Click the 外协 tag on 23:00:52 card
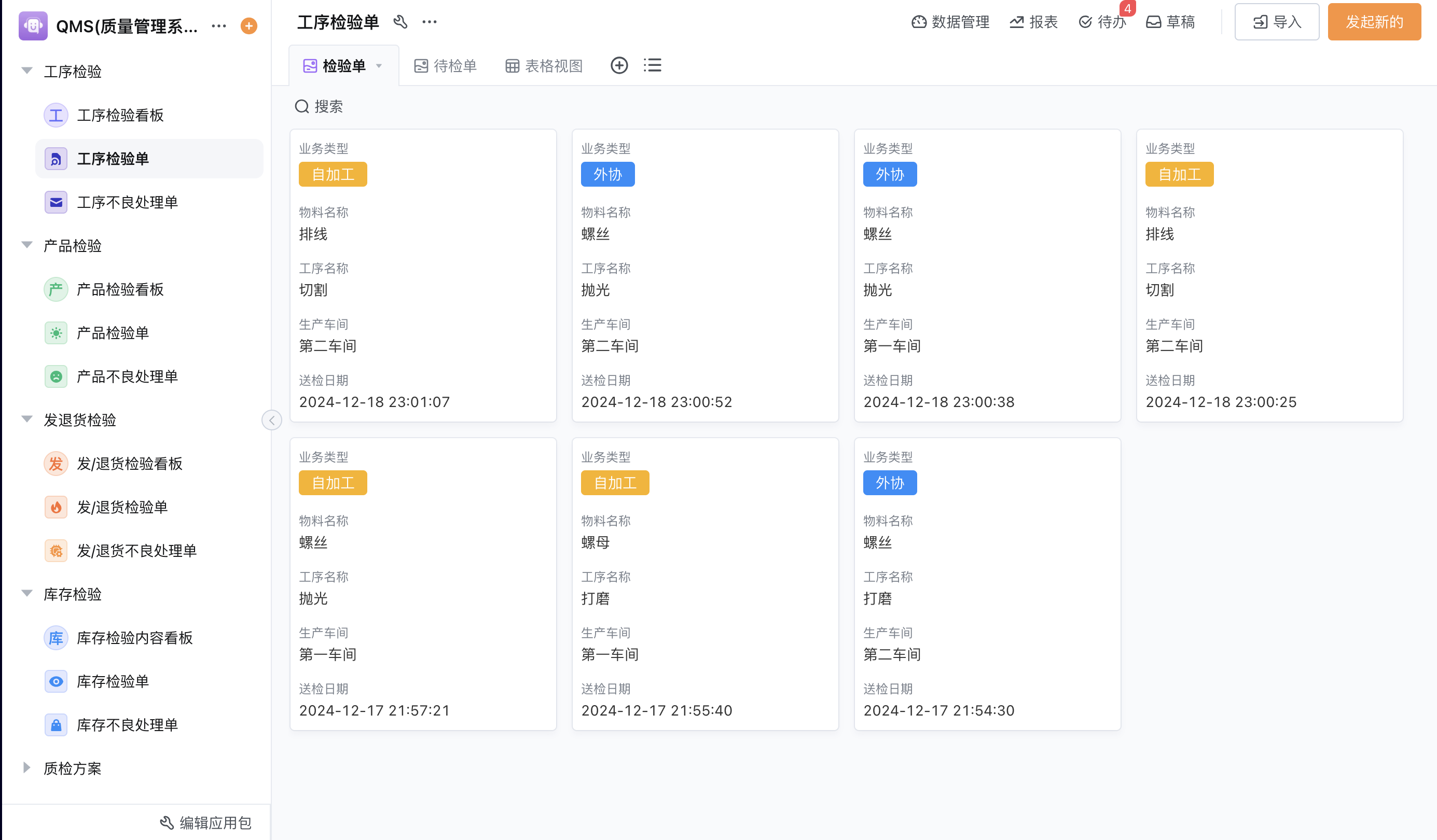Image resolution: width=1437 pixels, height=840 pixels. (x=607, y=174)
